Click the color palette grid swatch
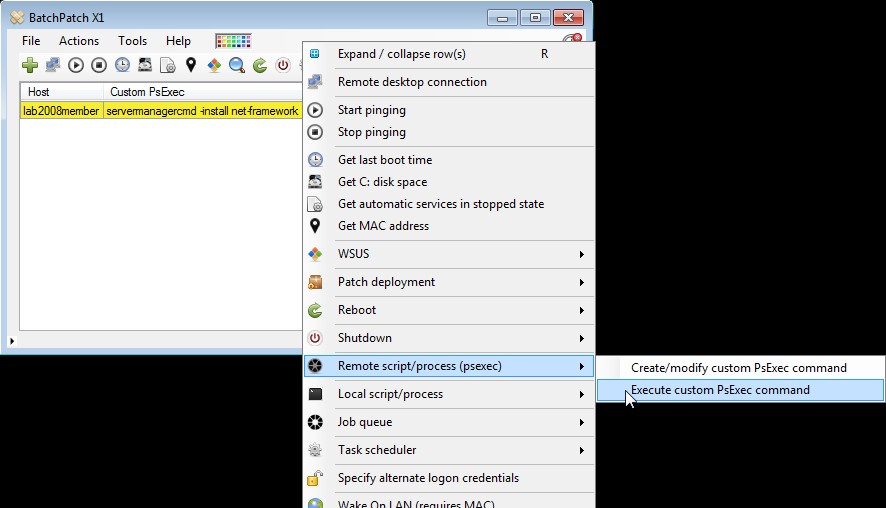The width and height of the screenshot is (886, 508). click(x=233, y=41)
